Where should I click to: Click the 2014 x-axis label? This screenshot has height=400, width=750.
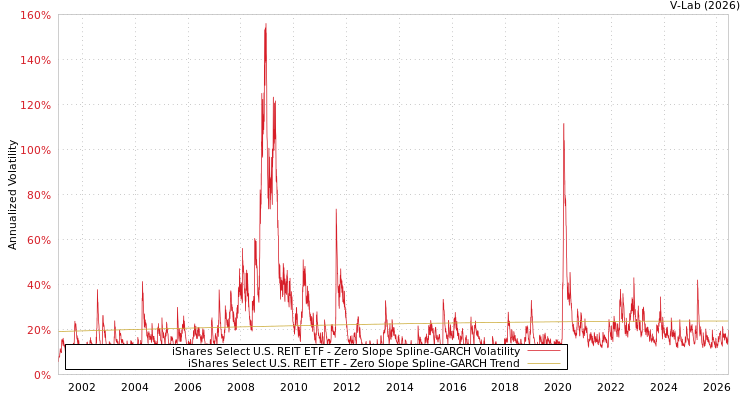point(399,387)
